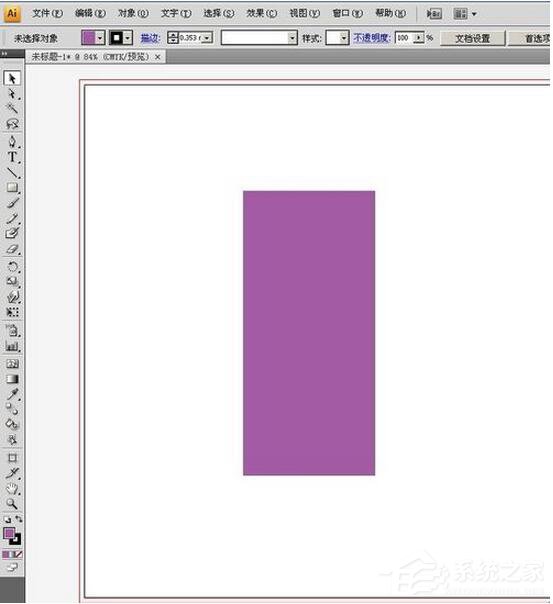Image resolution: width=553 pixels, height=604 pixels.
Task: Pick the Rectangle tool
Action: point(12,188)
